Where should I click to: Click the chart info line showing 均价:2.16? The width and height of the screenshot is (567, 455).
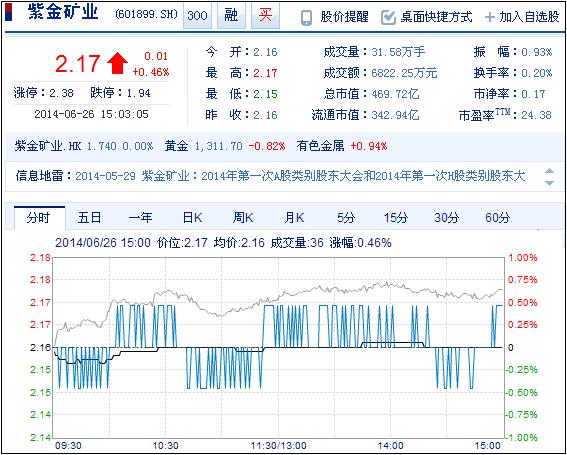coord(223,242)
